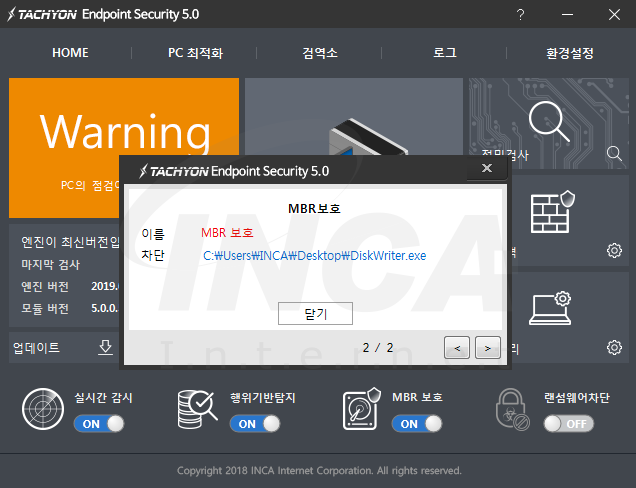Click the 모듈 버전 label

point(45,308)
